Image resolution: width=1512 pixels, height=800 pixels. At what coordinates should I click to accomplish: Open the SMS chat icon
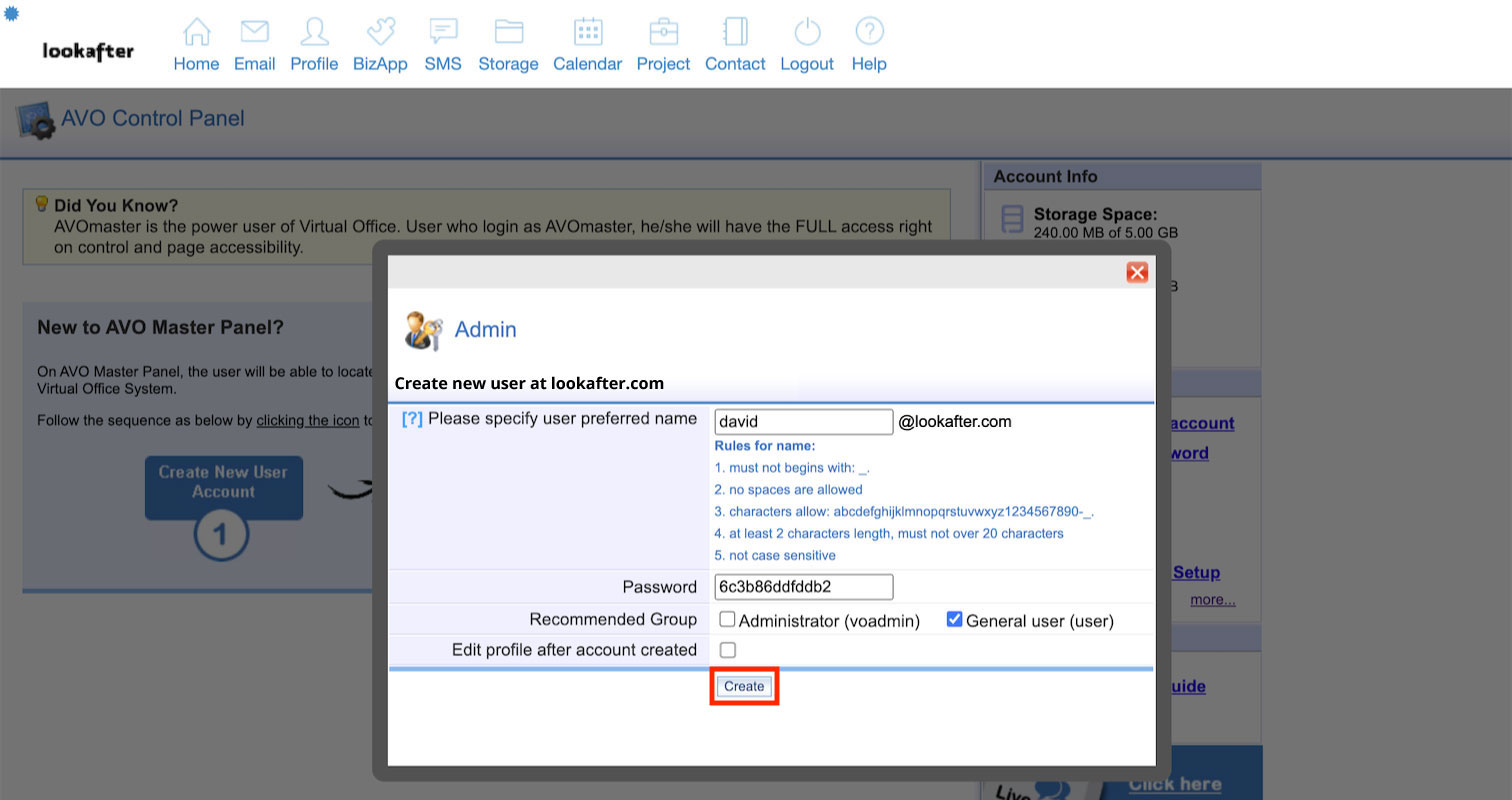443,33
